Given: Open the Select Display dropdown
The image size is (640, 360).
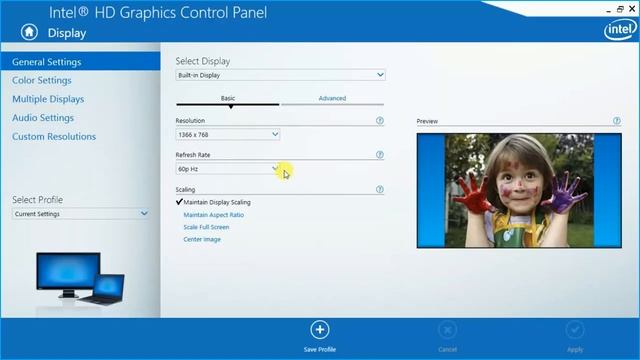Looking at the screenshot, I should pyautogui.click(x=280, y=75).
